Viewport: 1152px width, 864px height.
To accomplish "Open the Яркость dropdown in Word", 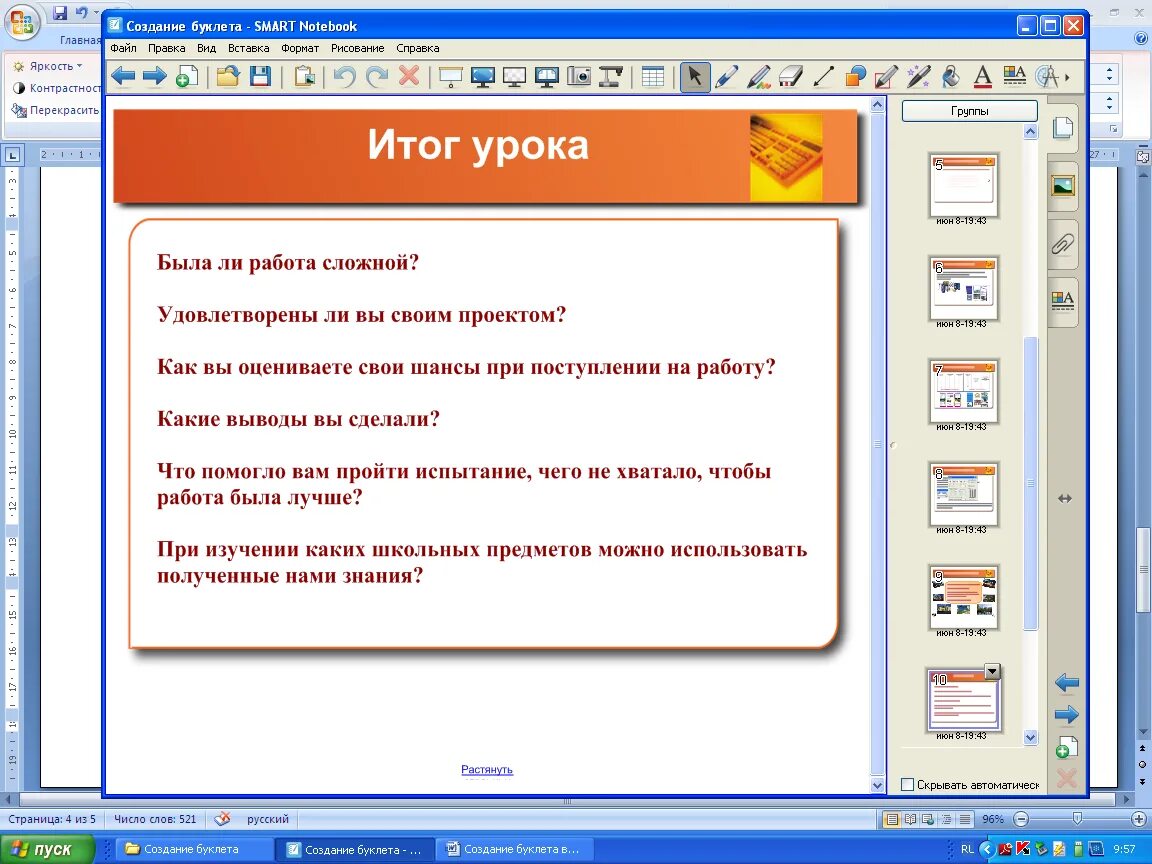I will pyautogui.click(x=46, y=66).
